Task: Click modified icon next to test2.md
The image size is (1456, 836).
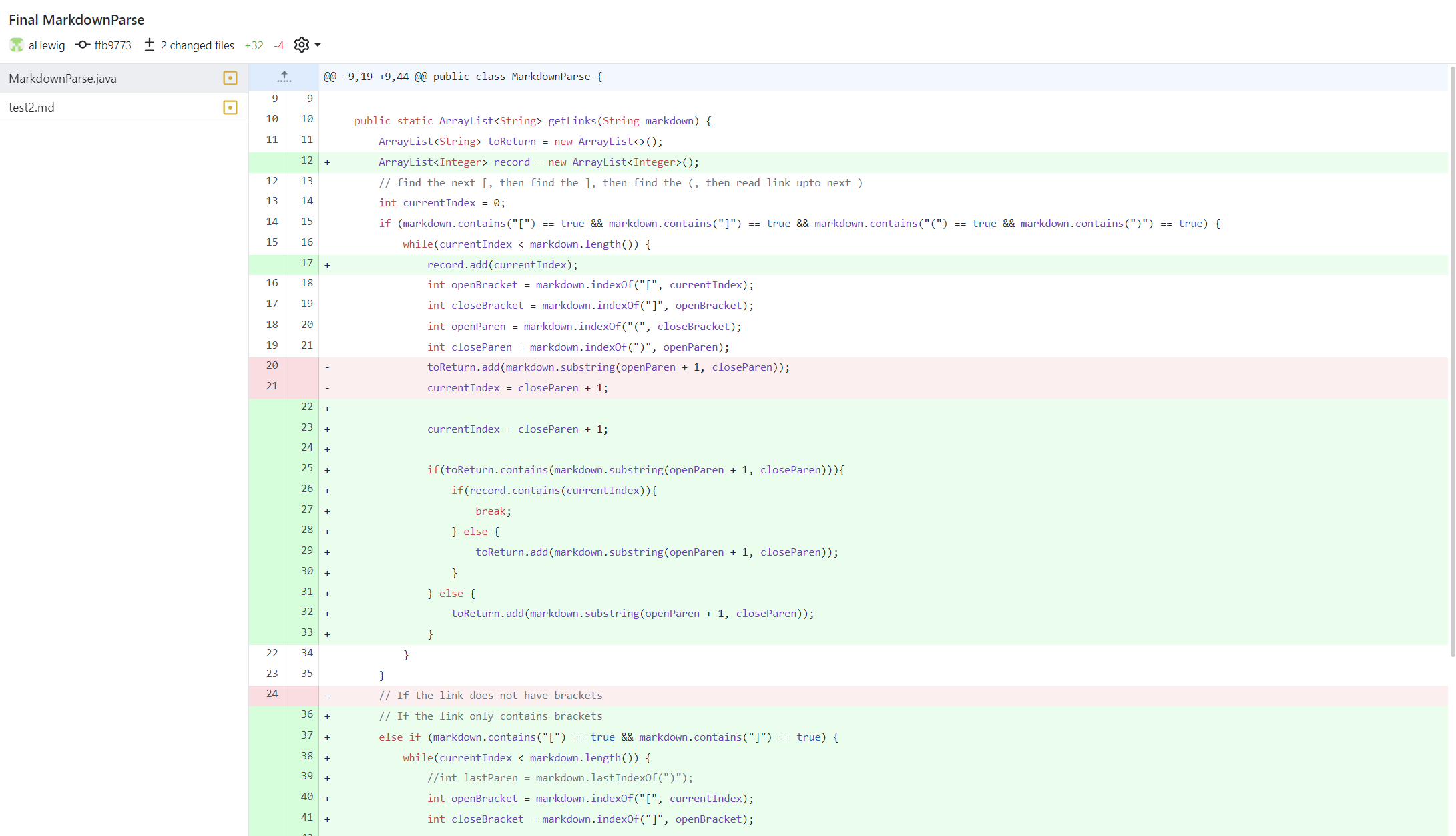Action: pos(230,108)
